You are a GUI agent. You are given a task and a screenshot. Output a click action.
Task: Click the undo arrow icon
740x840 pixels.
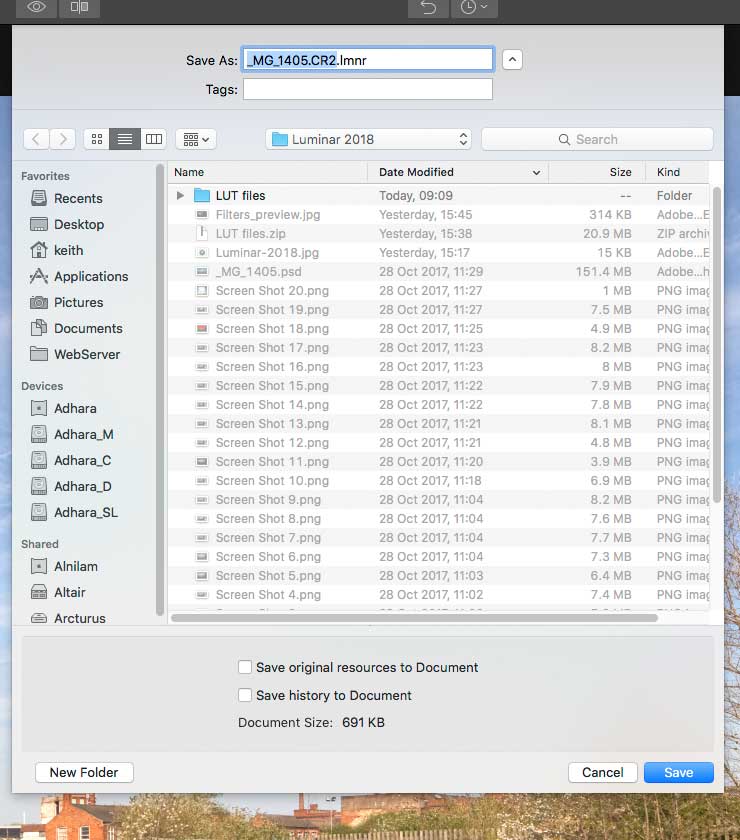[428, 8]
